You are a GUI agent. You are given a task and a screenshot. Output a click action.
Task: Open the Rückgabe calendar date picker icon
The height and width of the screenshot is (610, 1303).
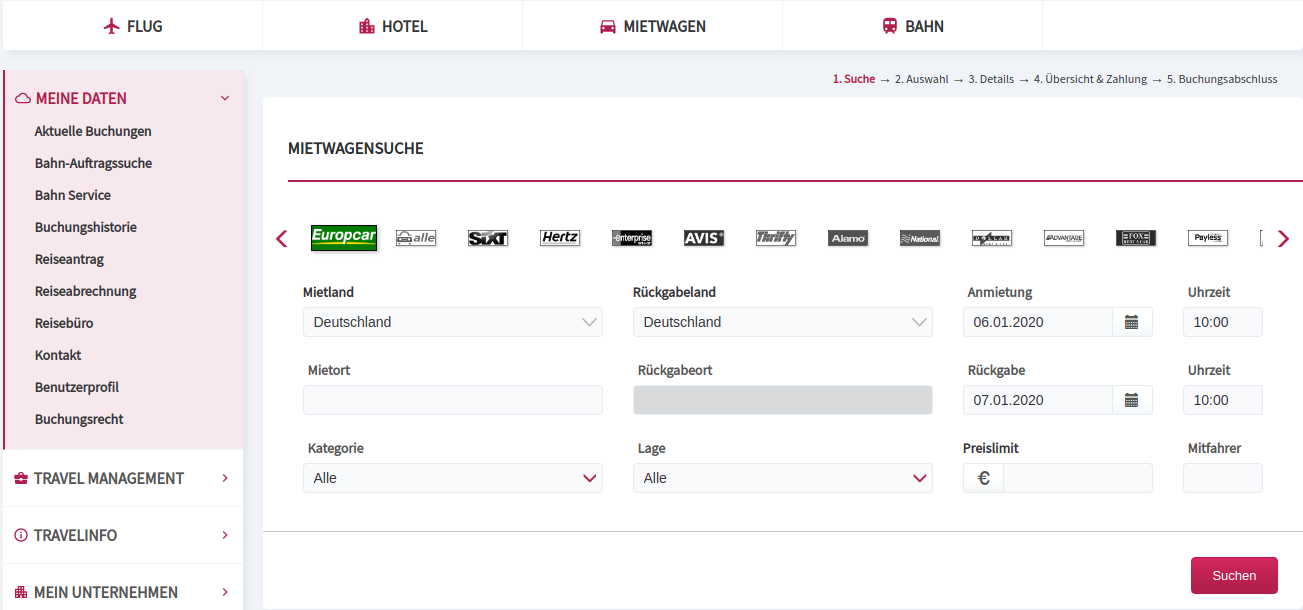coord(1132,400)
